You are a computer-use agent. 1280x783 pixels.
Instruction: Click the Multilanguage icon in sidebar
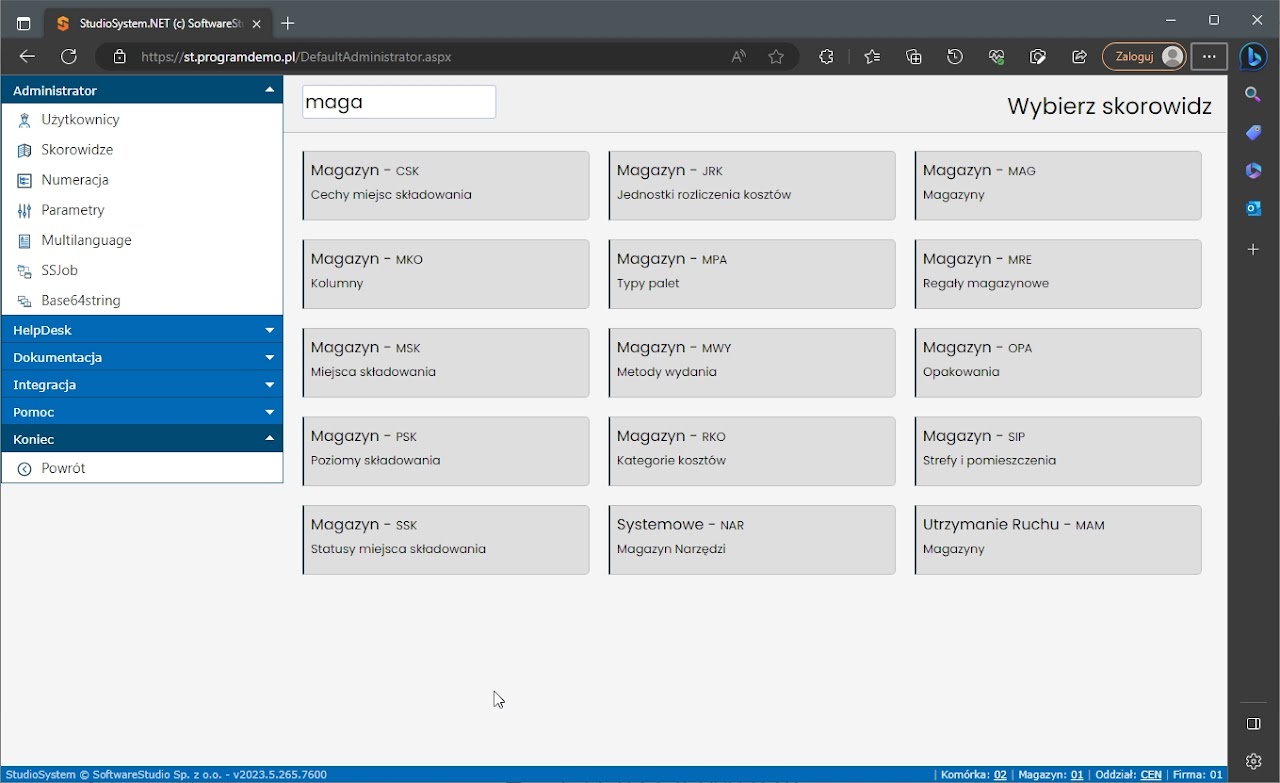tap(25, 240)
